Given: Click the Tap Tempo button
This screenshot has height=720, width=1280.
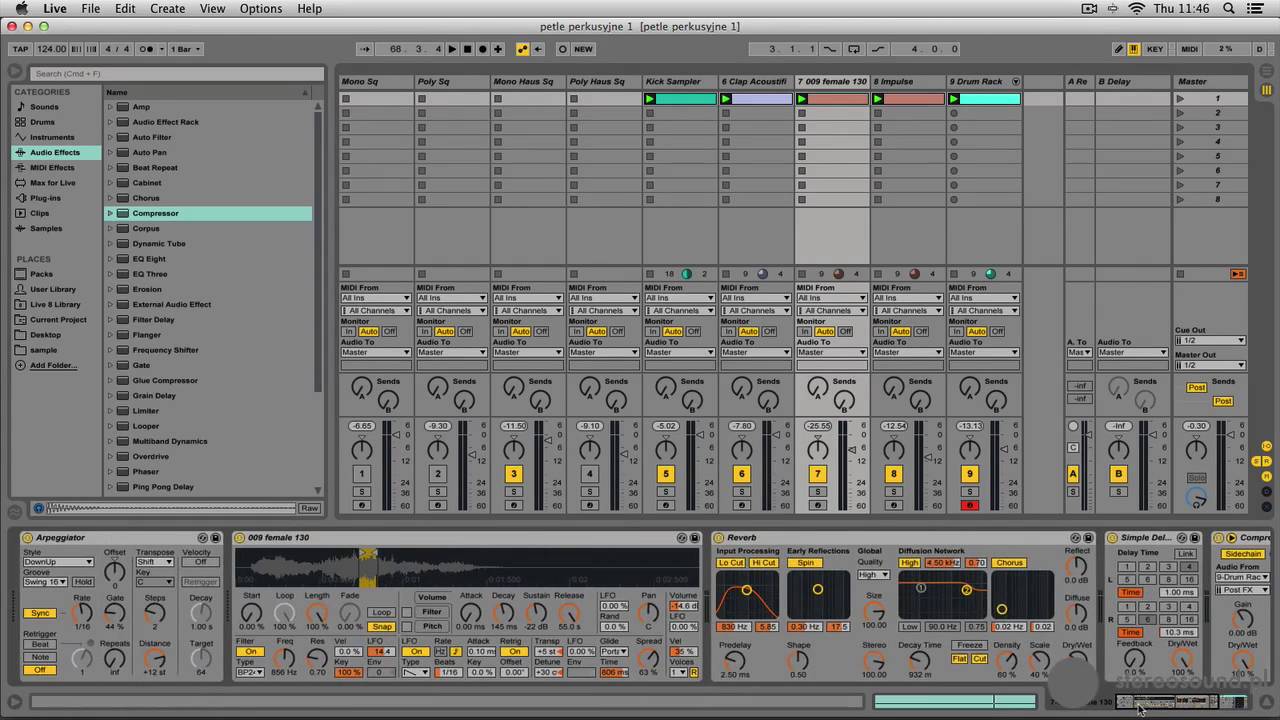Looking at the screenshot, I should click(x=20, y=49).
